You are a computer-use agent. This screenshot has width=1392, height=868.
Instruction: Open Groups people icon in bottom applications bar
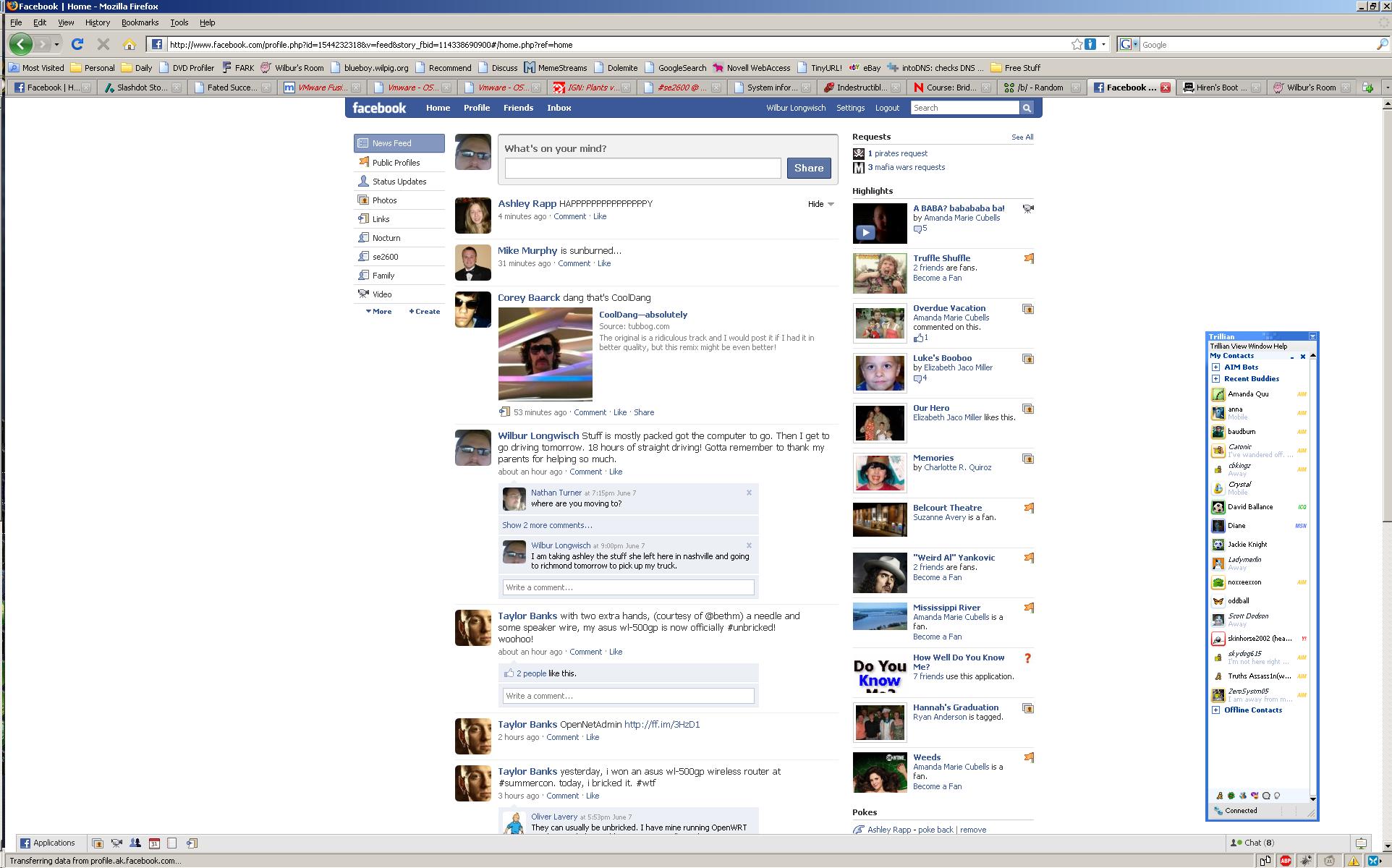[135, 843]
